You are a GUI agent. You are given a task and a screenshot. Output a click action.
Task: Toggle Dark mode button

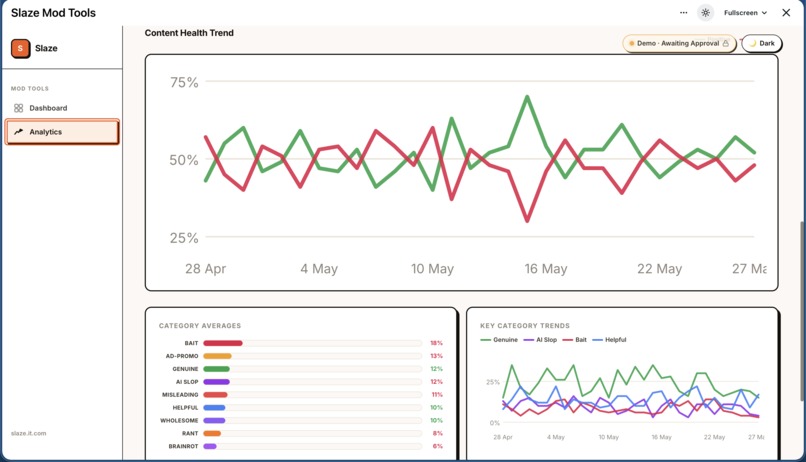[762, 43]
